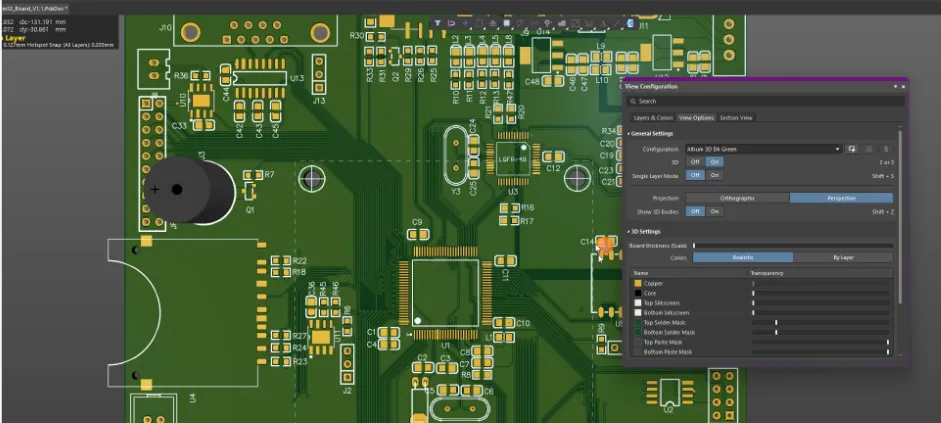
Task: Adjust the Top Solder Mask transparency slider
Action: coord(820,323)
